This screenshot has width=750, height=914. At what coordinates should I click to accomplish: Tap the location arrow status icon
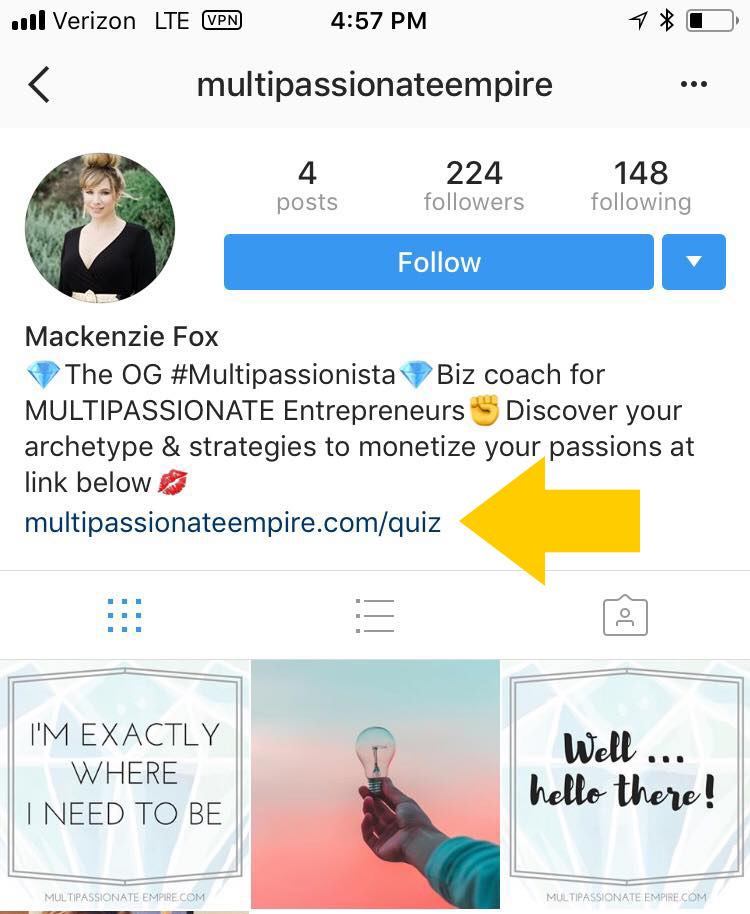638,21
